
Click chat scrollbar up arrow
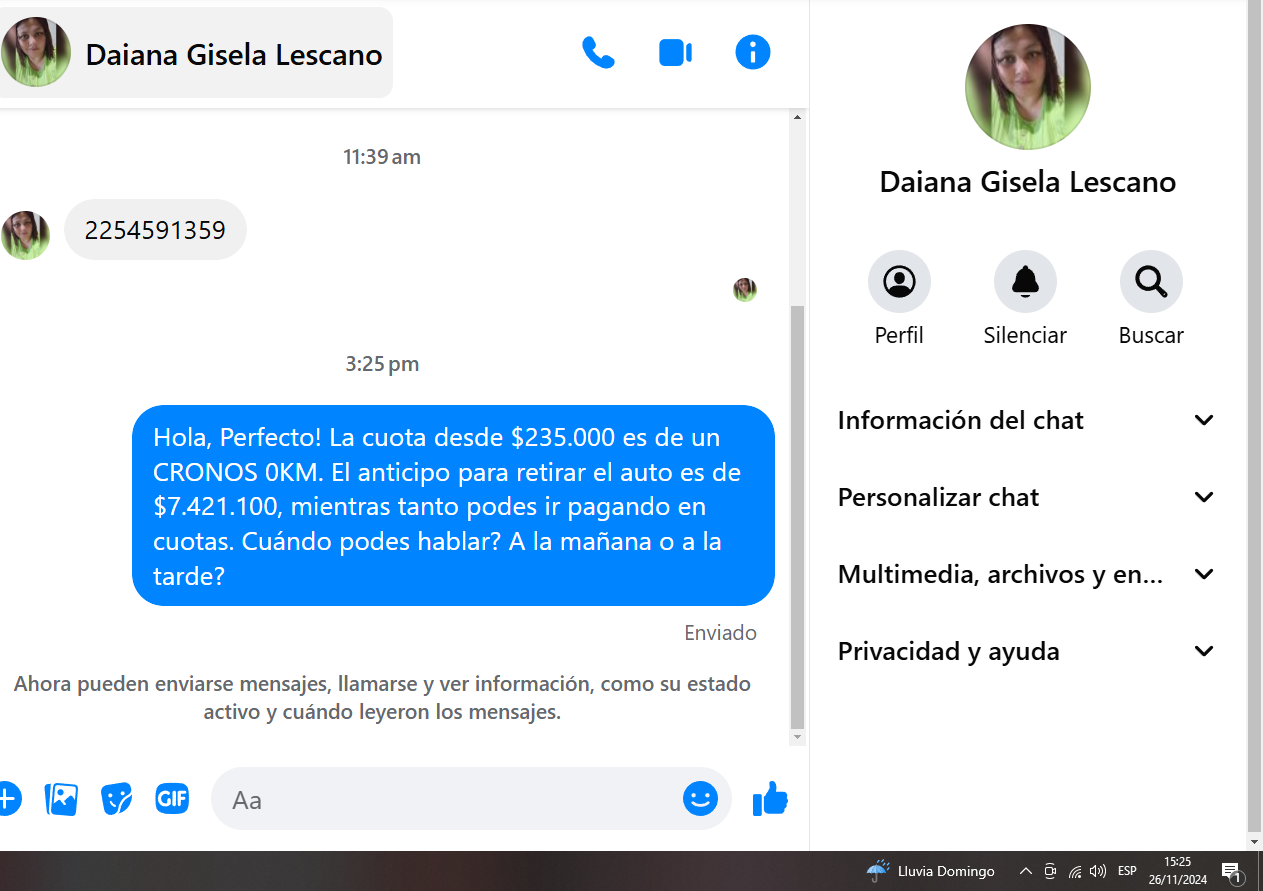797,117
